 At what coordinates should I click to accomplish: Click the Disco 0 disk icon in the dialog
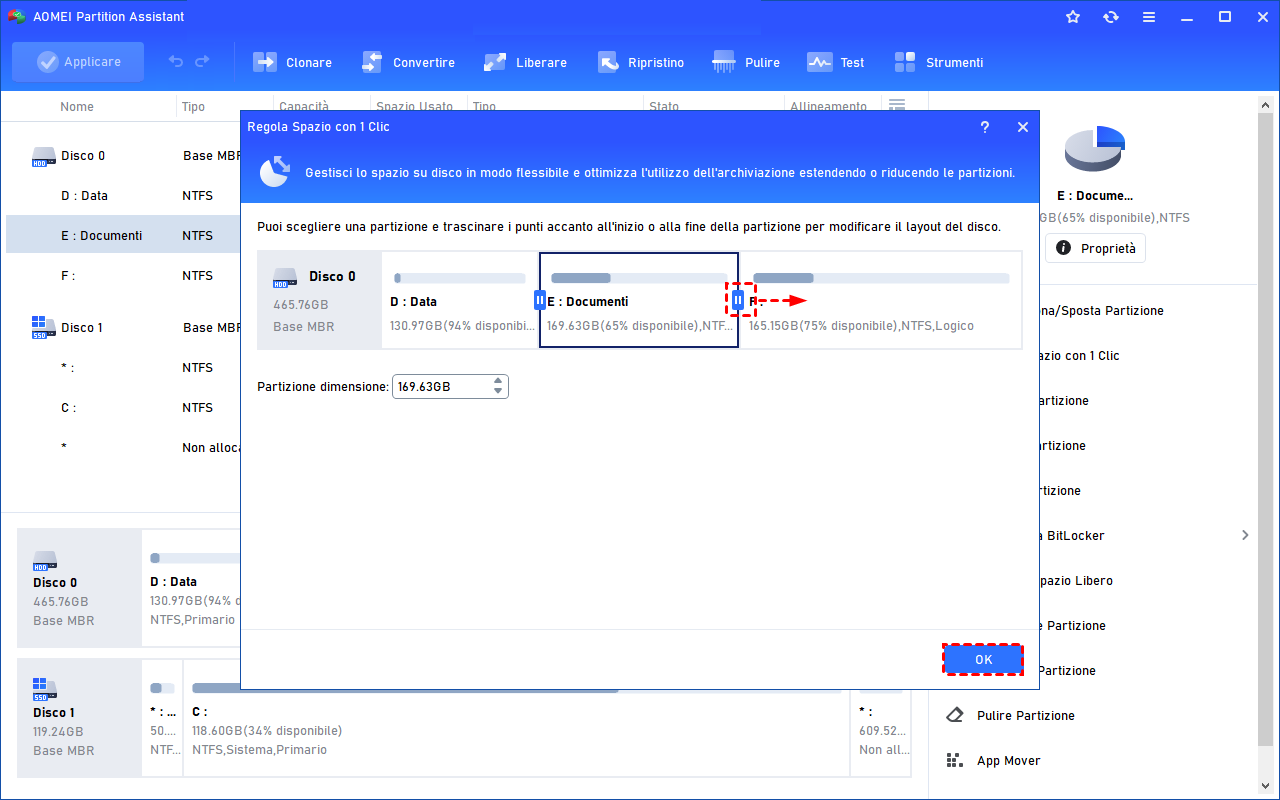286,277
